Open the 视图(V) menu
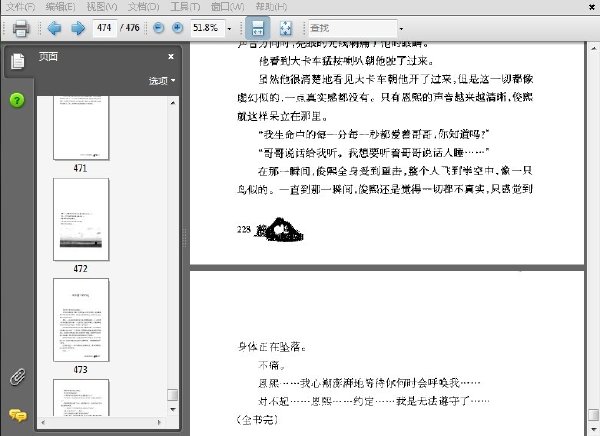The width and height of the screenshot is (600, 436). (102, 7)
